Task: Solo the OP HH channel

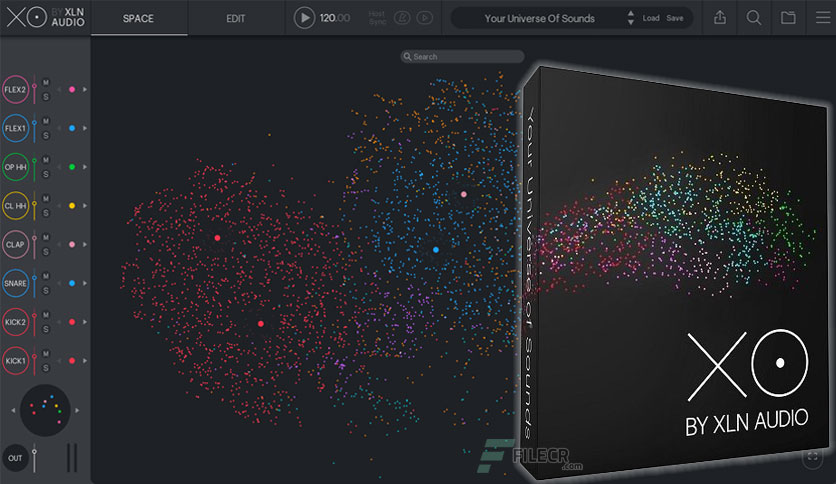Action: (46, 174)
